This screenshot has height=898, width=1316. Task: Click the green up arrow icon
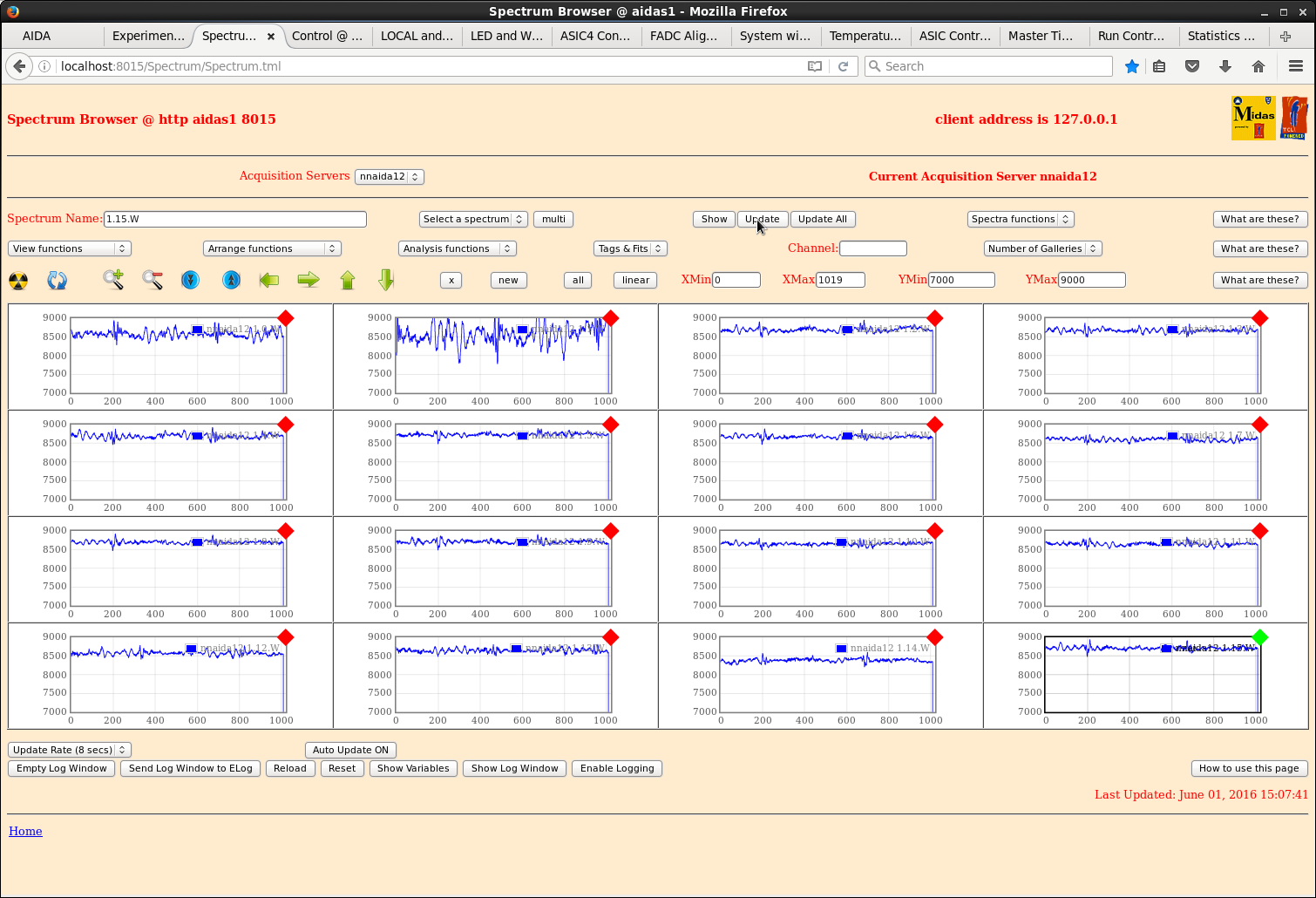click(x=348, y=280)
